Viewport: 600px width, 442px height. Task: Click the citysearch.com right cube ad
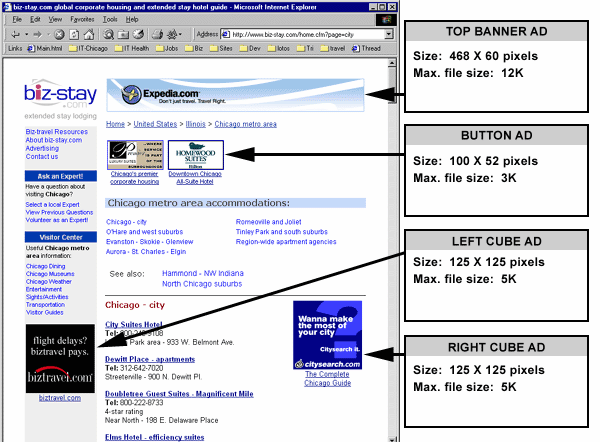click(x=328, y=335)
